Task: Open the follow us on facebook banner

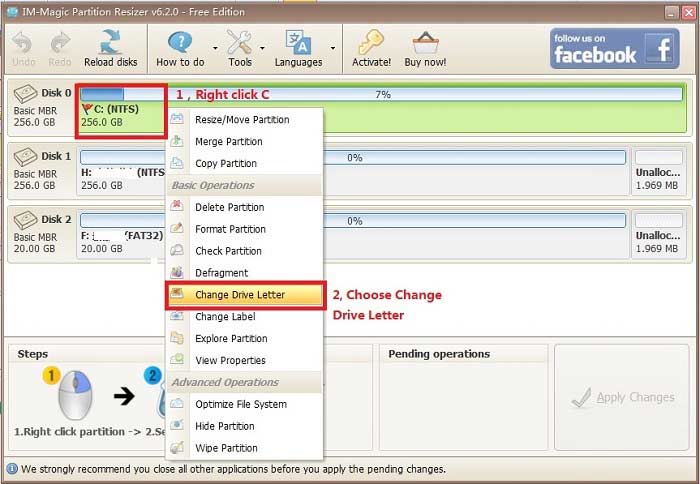Action: pyautogui.click(x=615, y=48)
